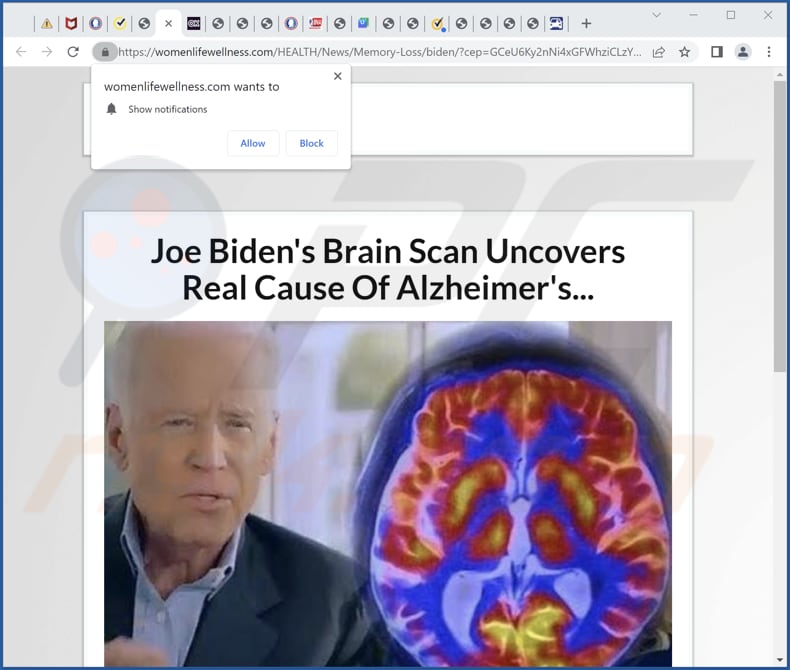Allow notifications from womenlifewellness.com
The height and width of the screenshot is (670, 790).
point(253,143)
